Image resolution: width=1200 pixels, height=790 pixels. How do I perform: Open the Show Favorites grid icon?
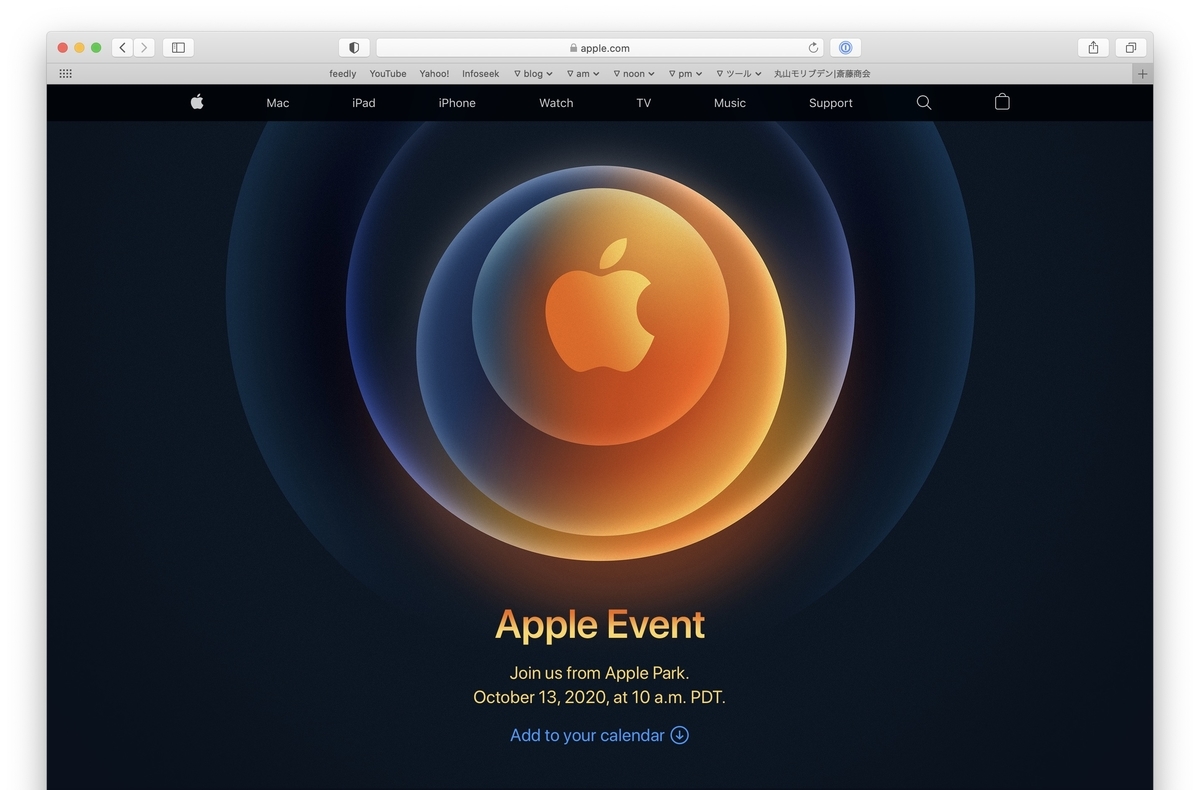pos(66,73)
